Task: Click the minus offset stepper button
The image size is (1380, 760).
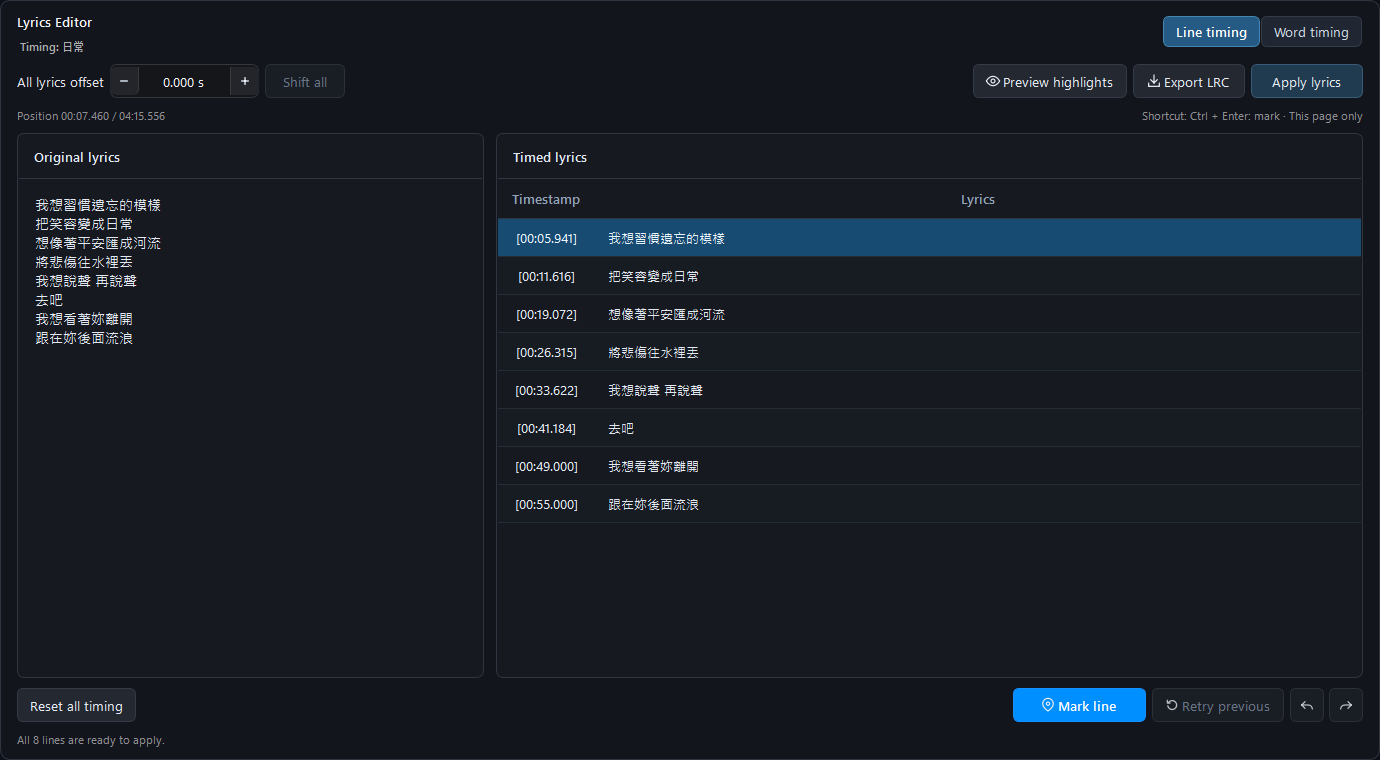Action: pos(124,82)
